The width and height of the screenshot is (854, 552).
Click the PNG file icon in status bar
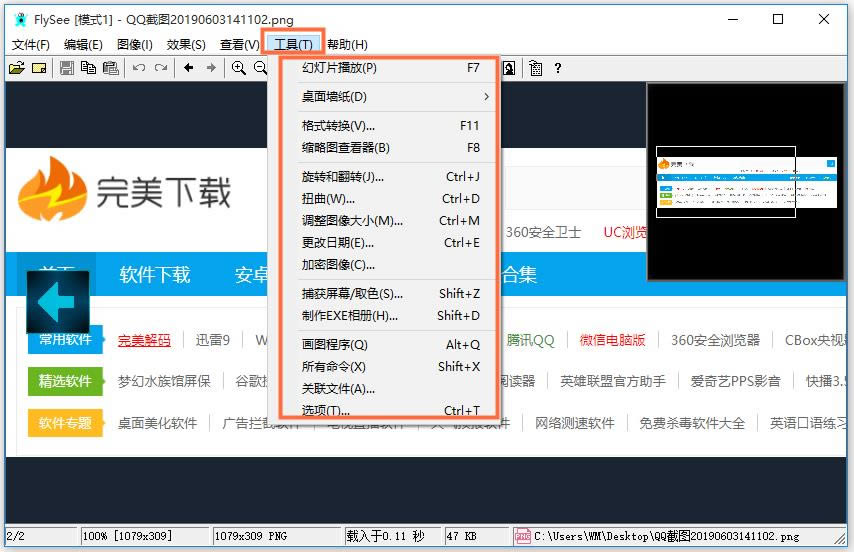point(522,536)
